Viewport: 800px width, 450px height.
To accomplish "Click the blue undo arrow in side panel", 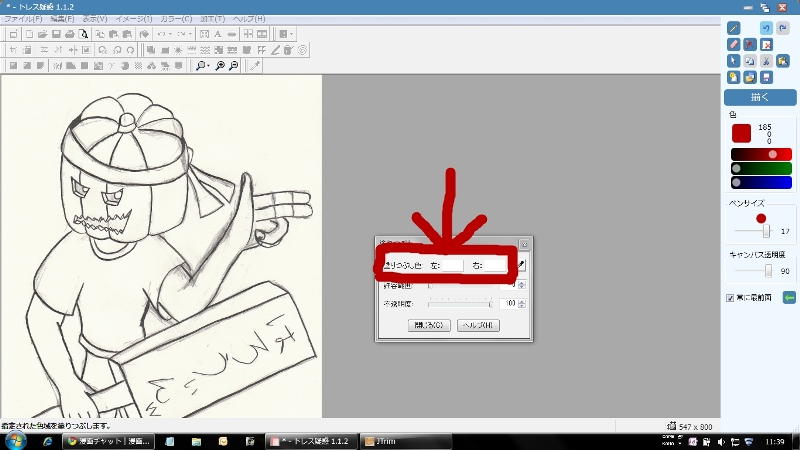I will [766, 28].
